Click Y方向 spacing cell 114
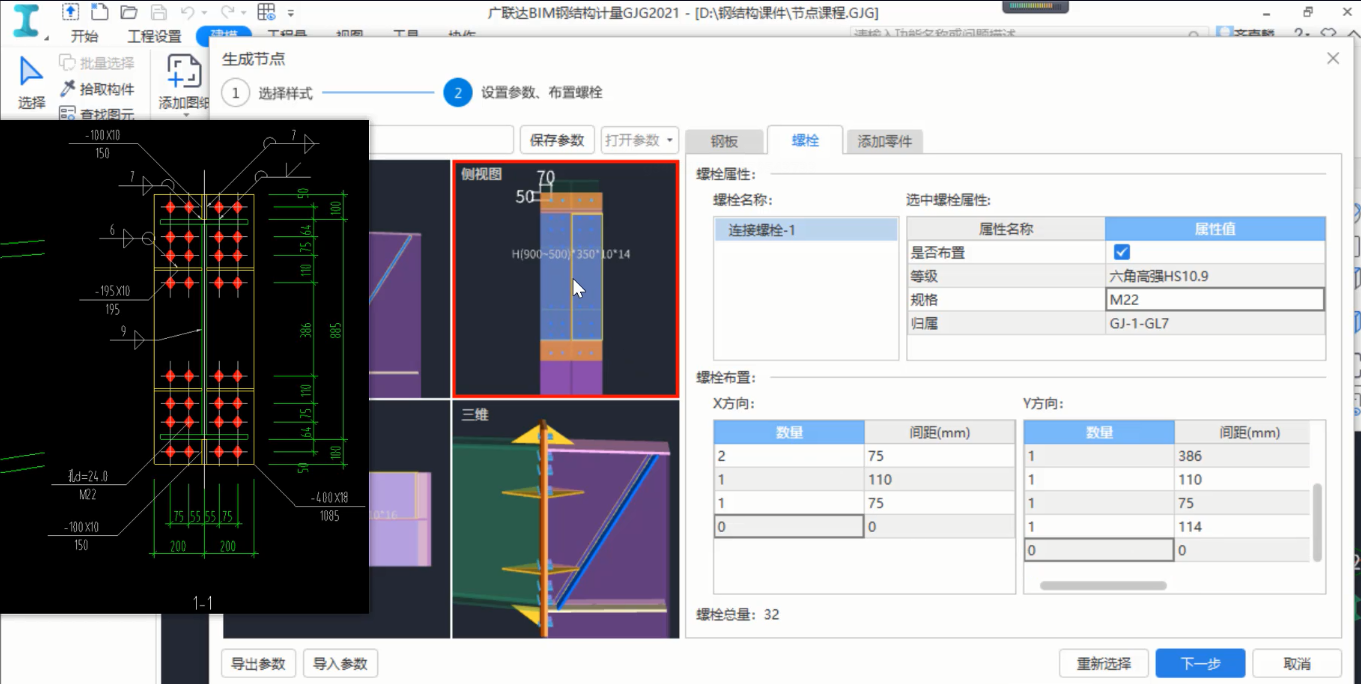This screenshot has height=684, width=1361. tap(1241, 527)
